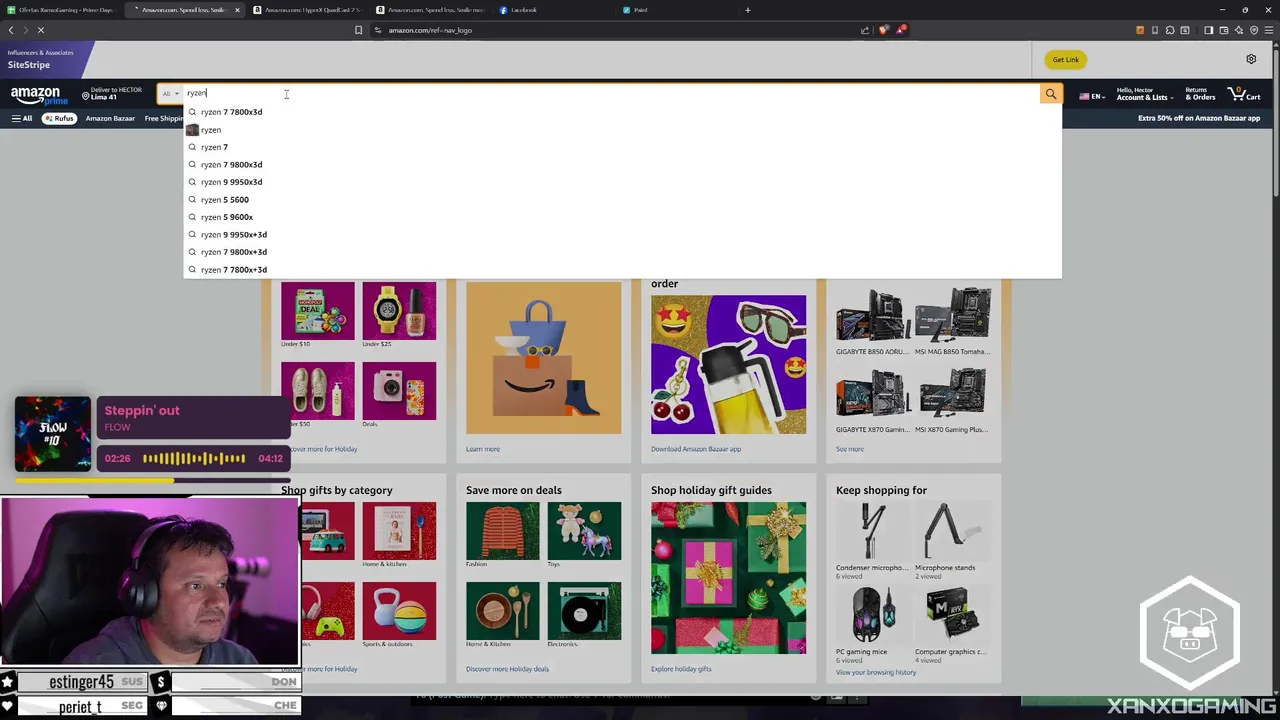Click Download Amazon Bazaar app link
This screenshot has height=720, width=1280.
pyautogui.click(x=696, y=449)
